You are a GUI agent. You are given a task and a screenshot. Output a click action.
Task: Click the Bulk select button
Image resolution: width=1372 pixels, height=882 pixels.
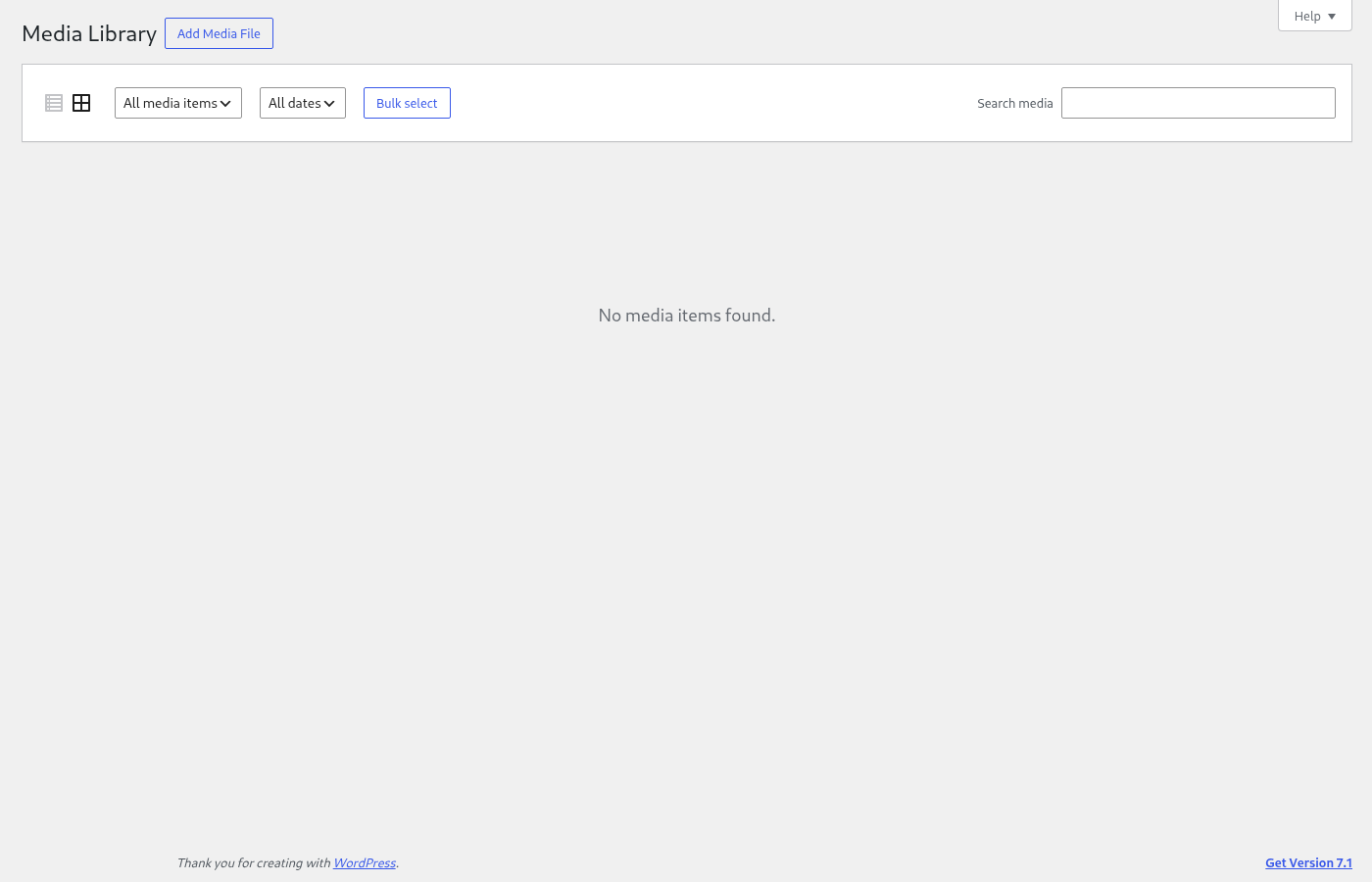407,103
